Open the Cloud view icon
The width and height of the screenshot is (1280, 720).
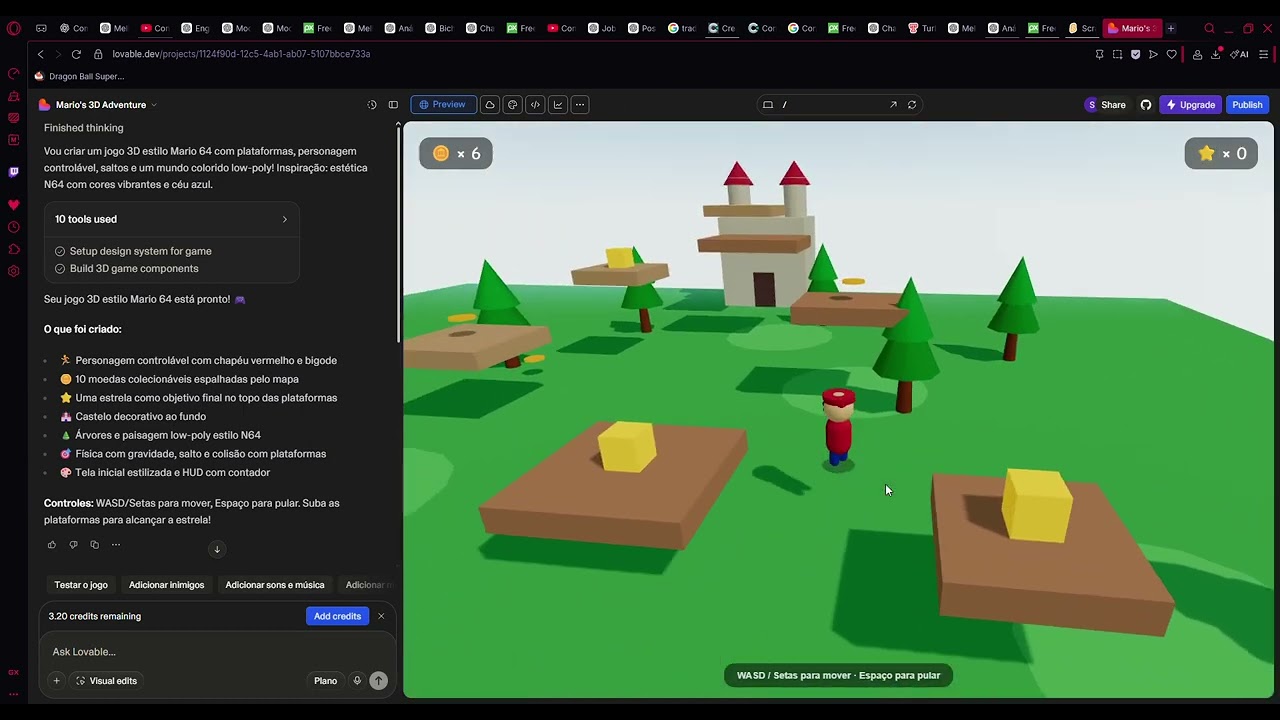[x=490, y=105]
